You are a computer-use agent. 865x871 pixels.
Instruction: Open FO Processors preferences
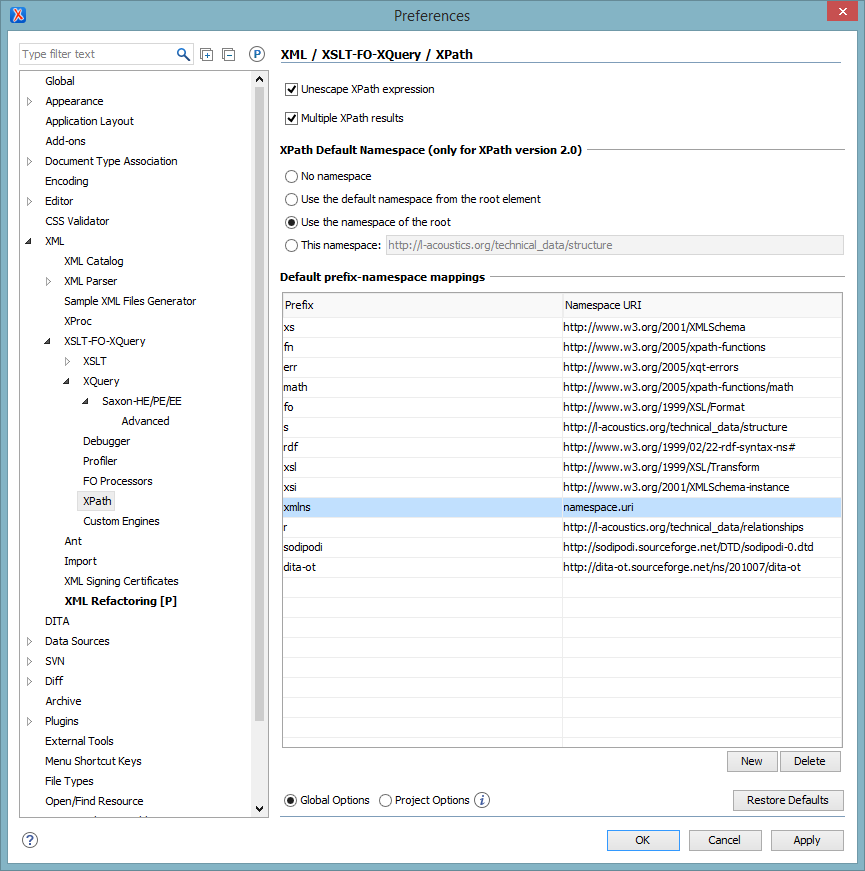117,481
